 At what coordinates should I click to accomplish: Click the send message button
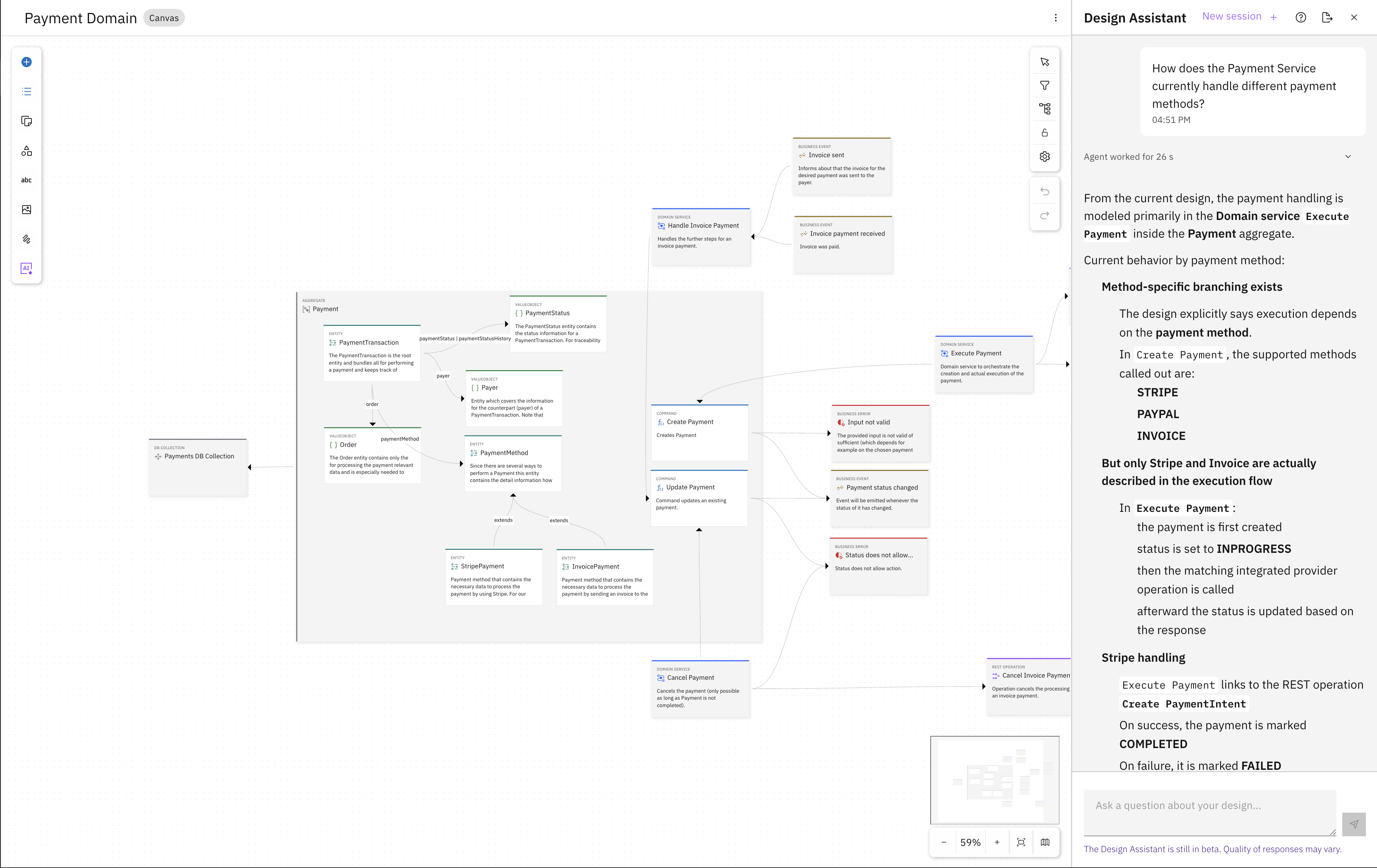point(1353,824)
